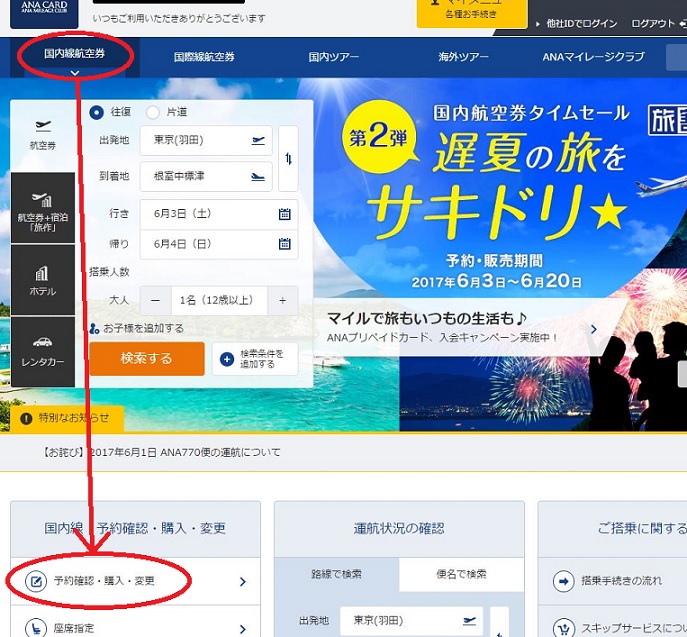Swap departure and arrival airports
Screen dimensions: 687x637
[x=288, y=159]
